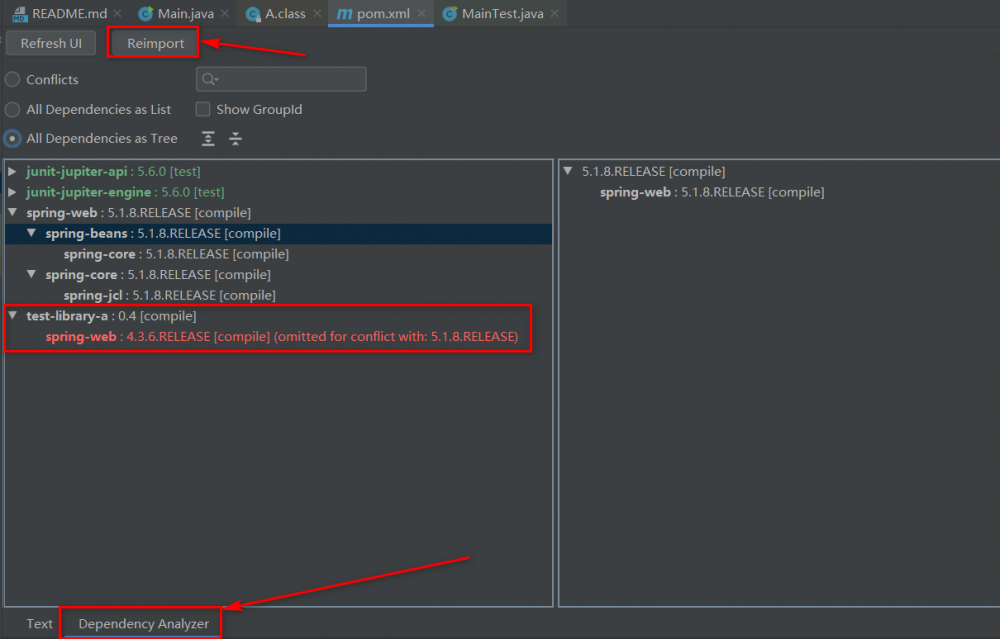
Task: Close the MainTest.java tab
Action: pyautogui.click(x=555, y=13)
